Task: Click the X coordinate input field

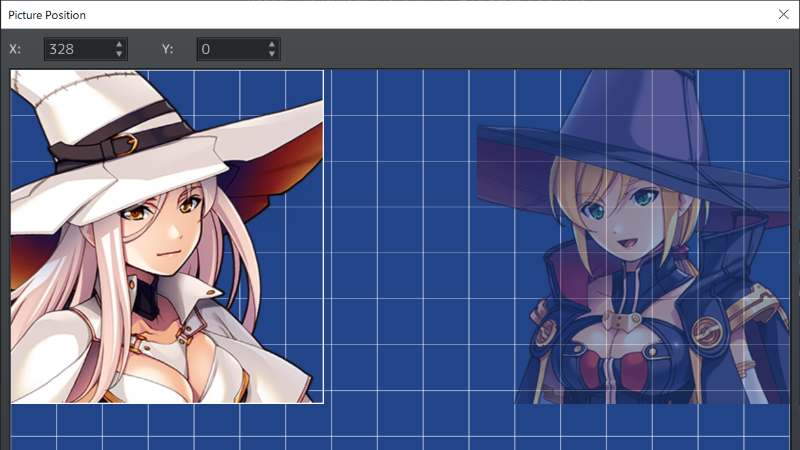Action: [x=78, y=49]
